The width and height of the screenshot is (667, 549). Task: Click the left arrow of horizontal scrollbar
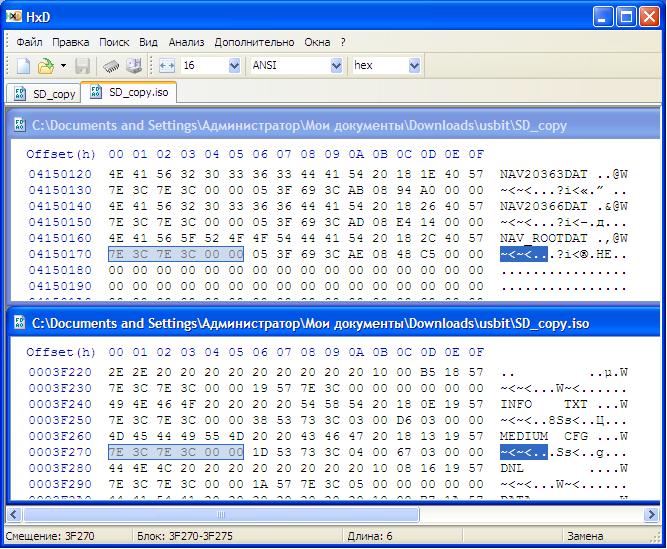pyautogui.click(x=14, y=515)
